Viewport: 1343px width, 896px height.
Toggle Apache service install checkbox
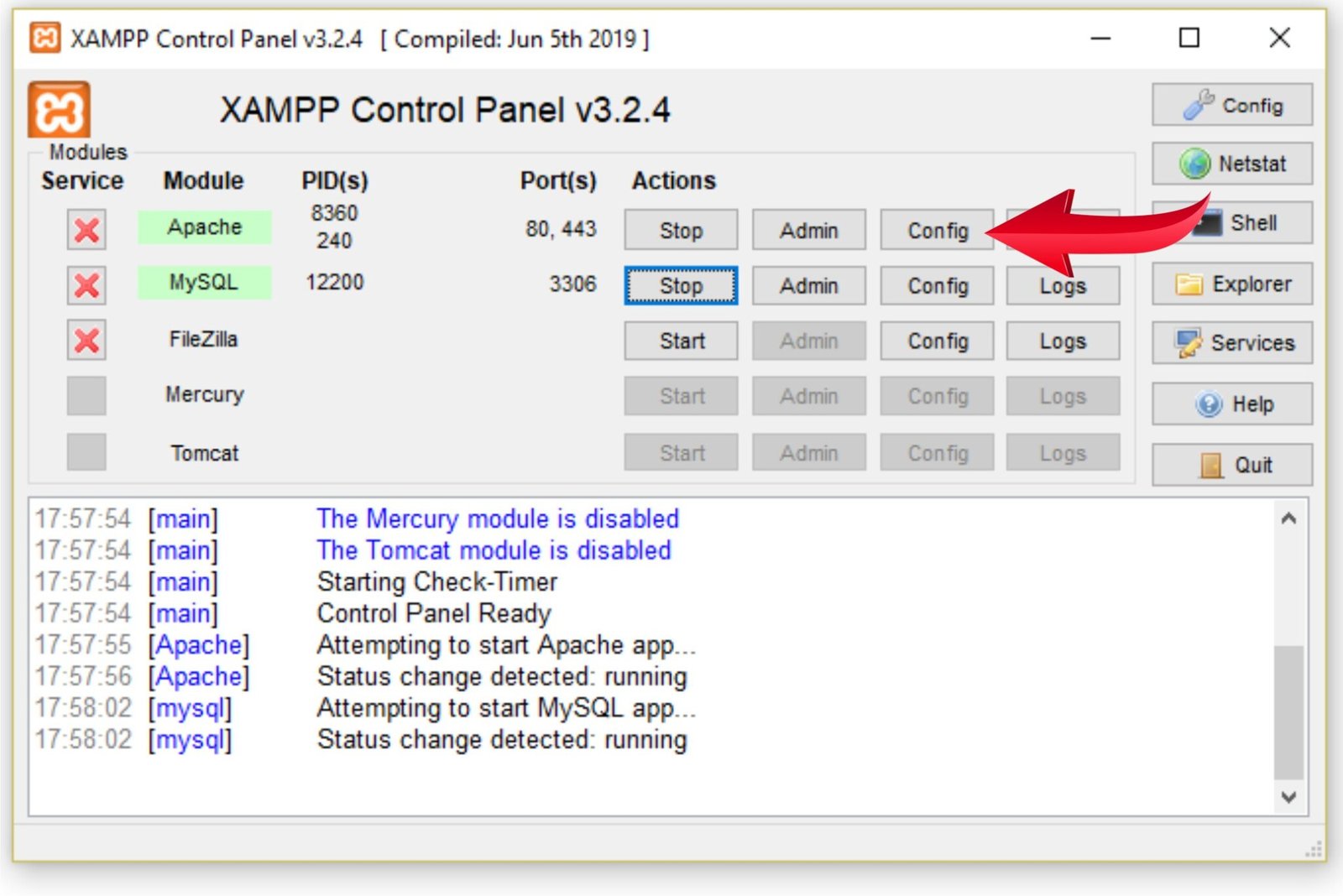coord(86,230)
